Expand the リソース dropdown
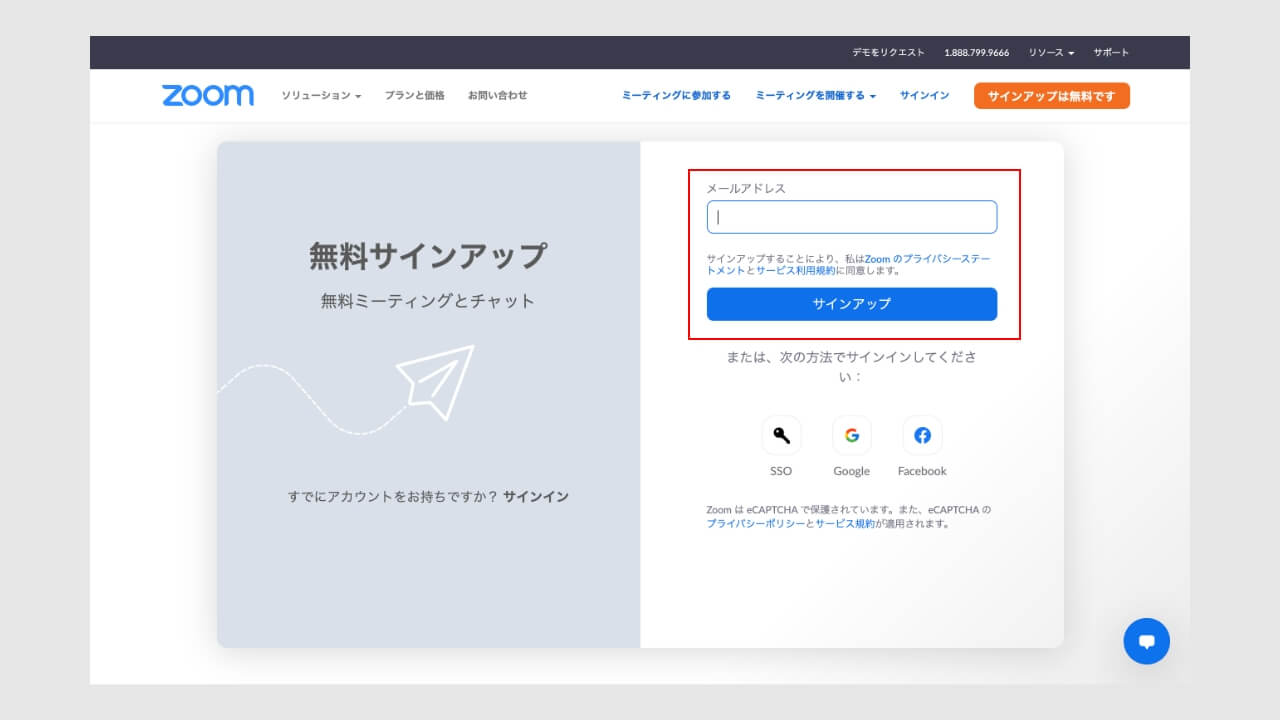Viewport: 1280px width, 720px height. coord(1052,52)
